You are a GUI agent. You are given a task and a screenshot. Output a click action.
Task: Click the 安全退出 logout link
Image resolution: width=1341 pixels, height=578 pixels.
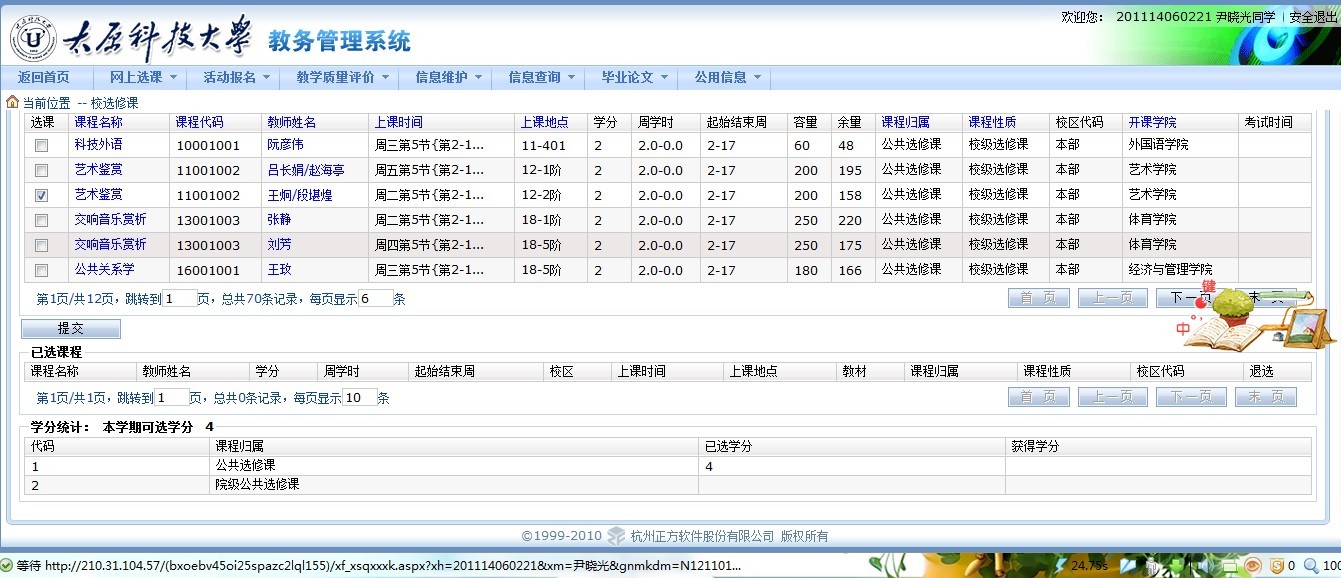coord(1314,17)
